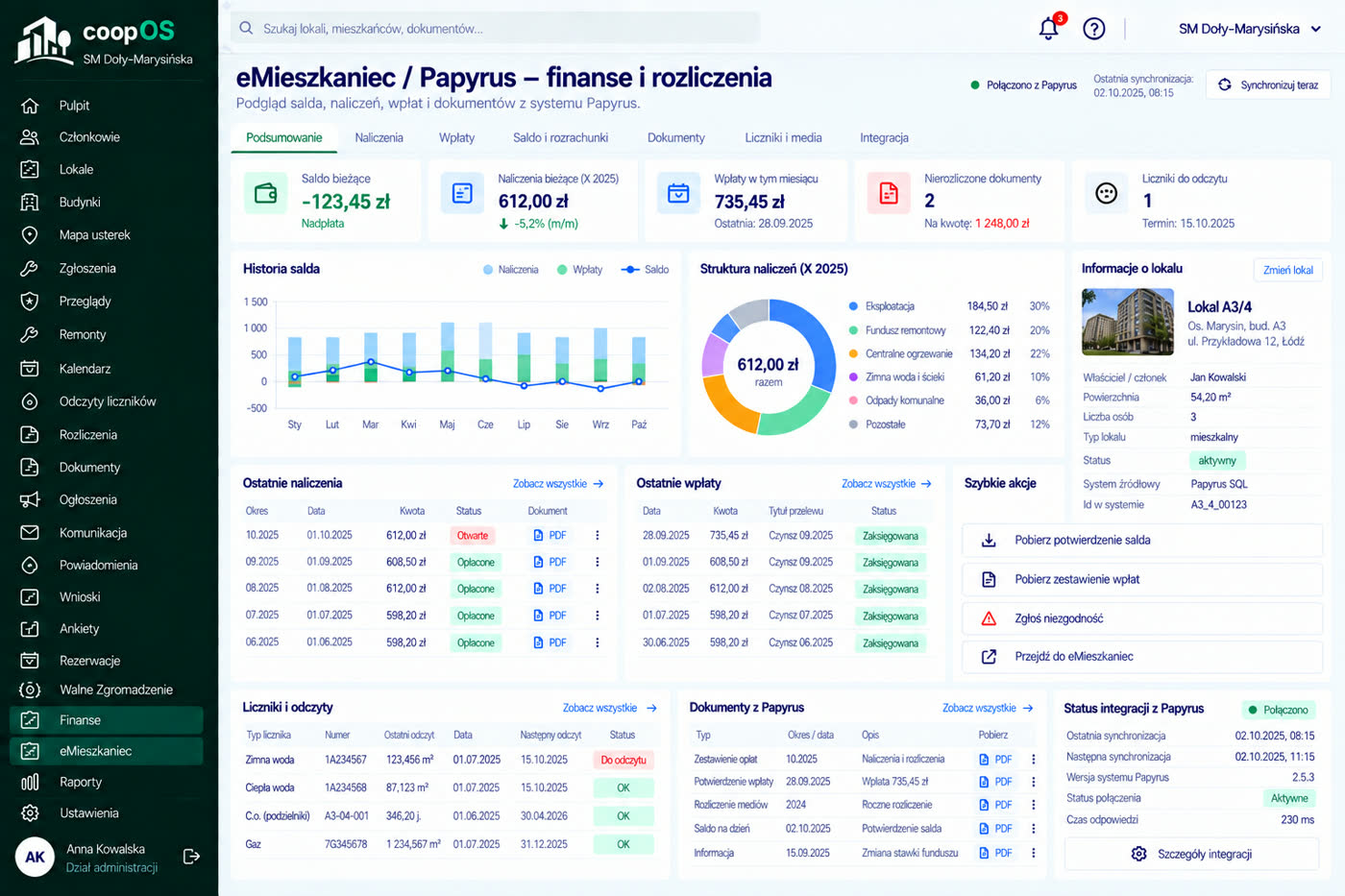This screenshot has height=896, width=1345.
Task: Open Liczniki i media tab
Action: tap(783, 138)
